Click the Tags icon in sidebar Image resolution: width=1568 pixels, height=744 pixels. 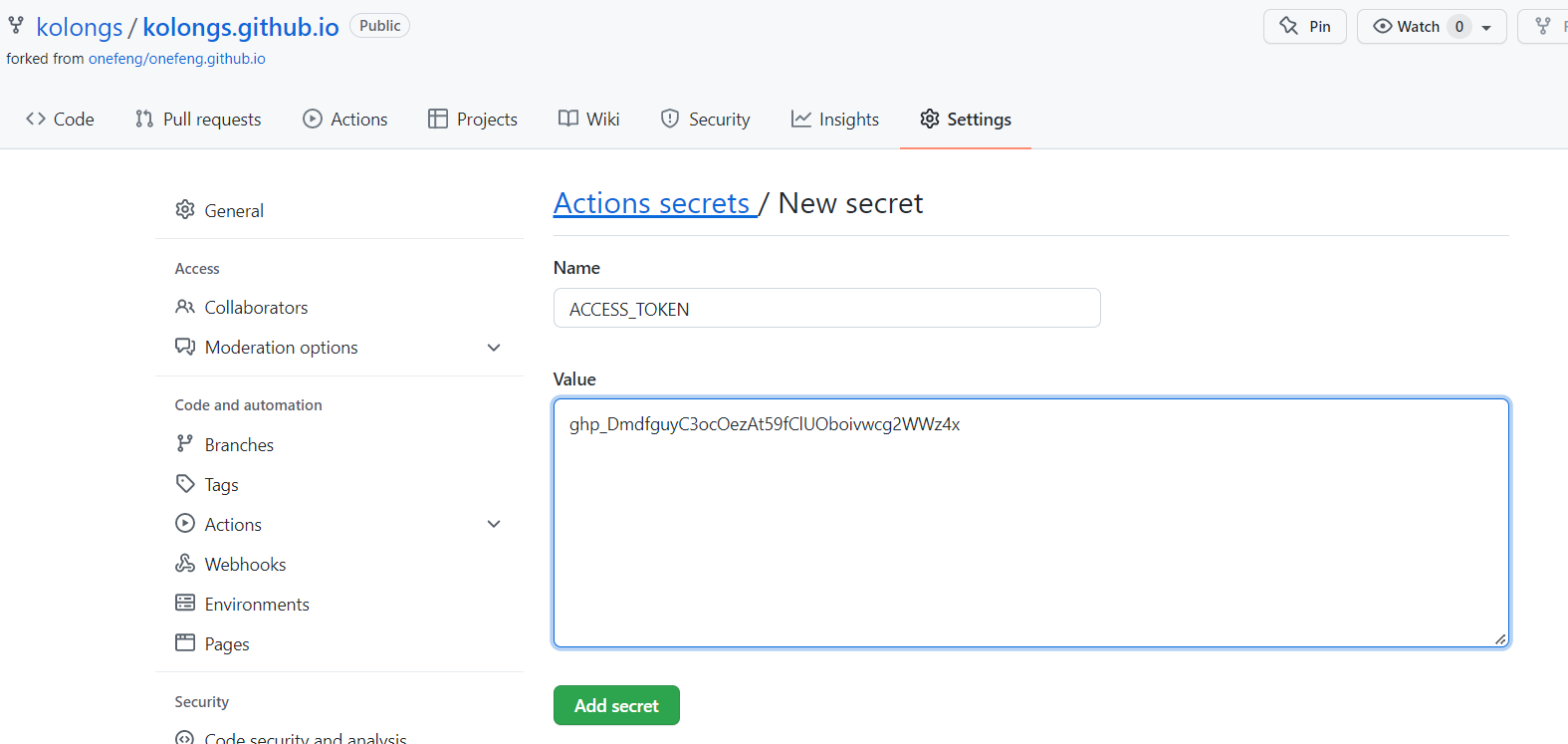coord(185,484)
